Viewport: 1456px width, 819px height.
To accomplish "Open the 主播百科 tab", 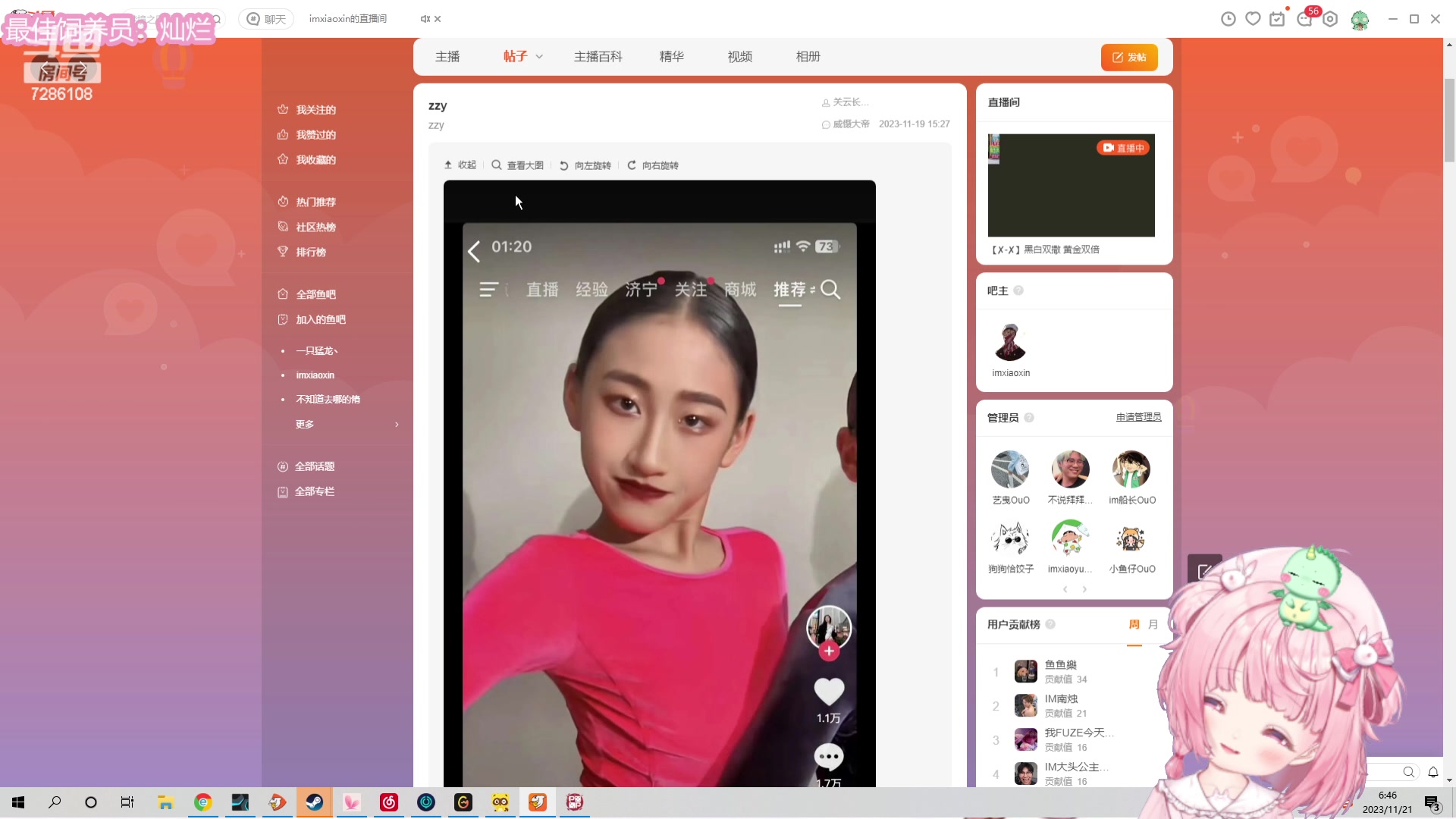I will pyautogui.click(x=598, y=56).
